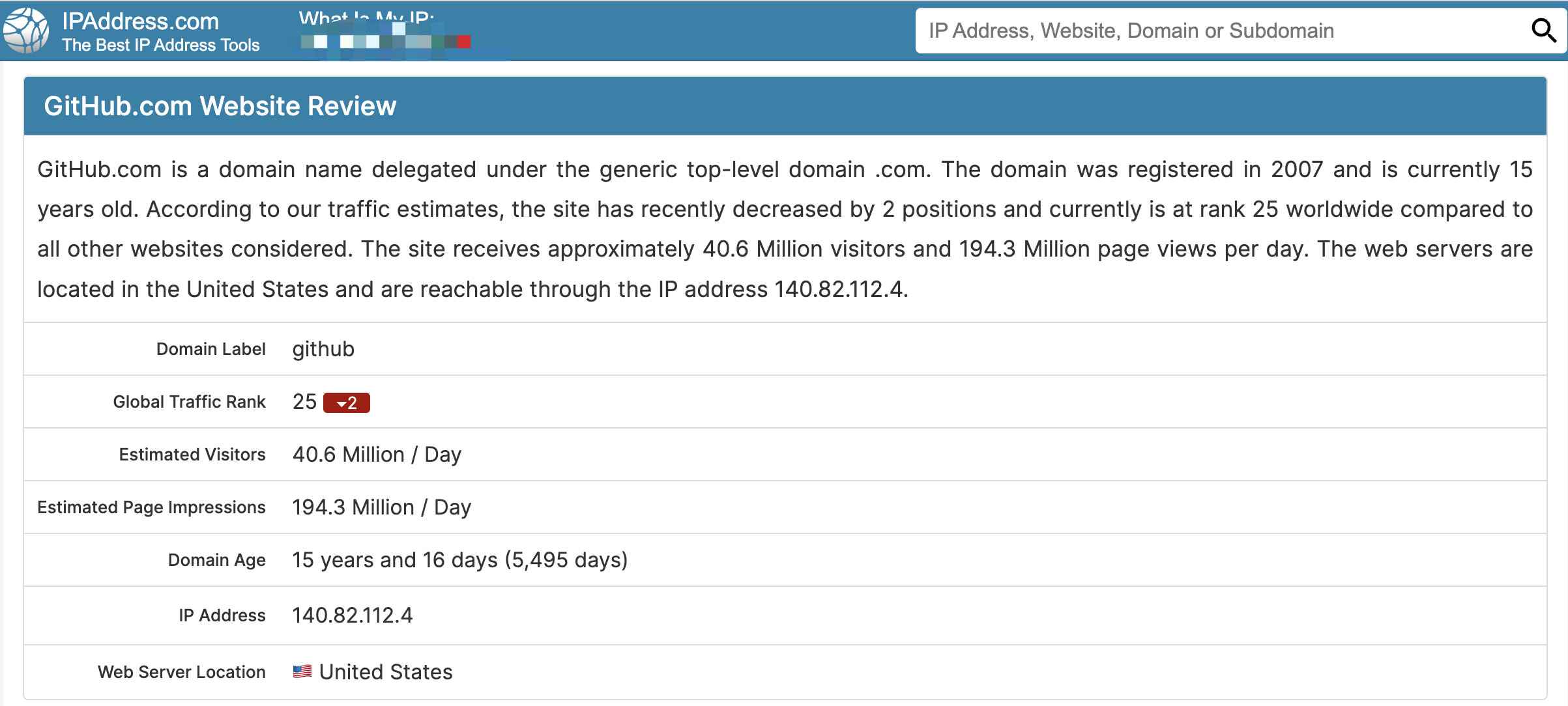The width and height of the screenshot is (1568, 706).
Task: Click the Global Traffic Rank value 25
Action: point(304,401)
